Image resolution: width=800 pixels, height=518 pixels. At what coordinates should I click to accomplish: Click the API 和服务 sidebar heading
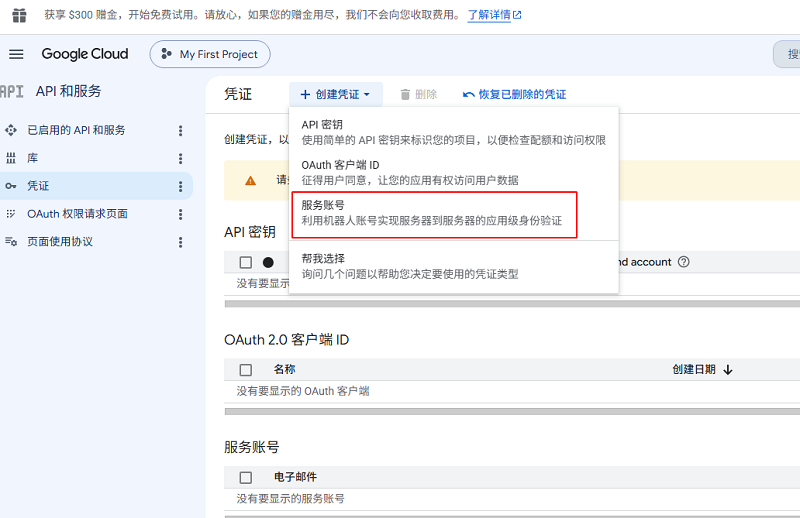pos(68,91)
